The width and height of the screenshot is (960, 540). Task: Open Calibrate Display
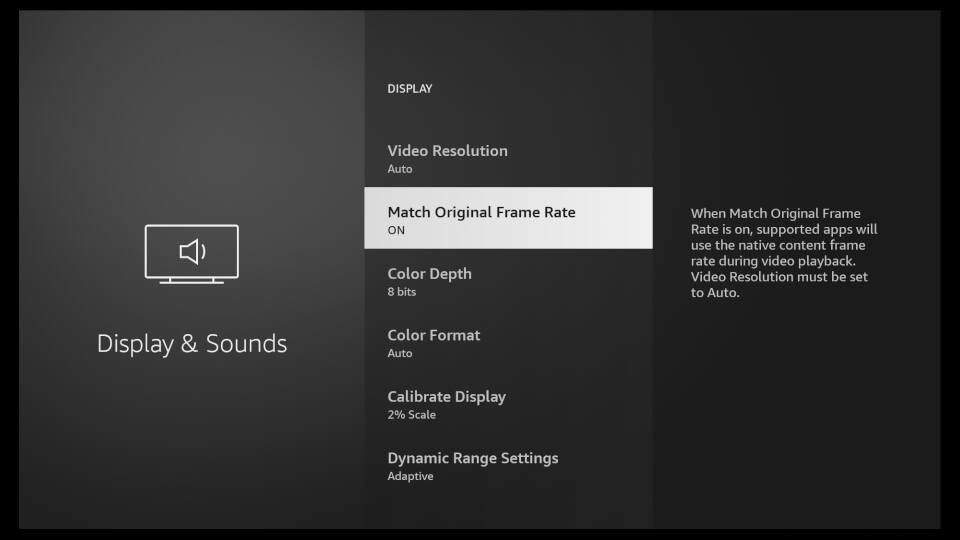point(508,403)
